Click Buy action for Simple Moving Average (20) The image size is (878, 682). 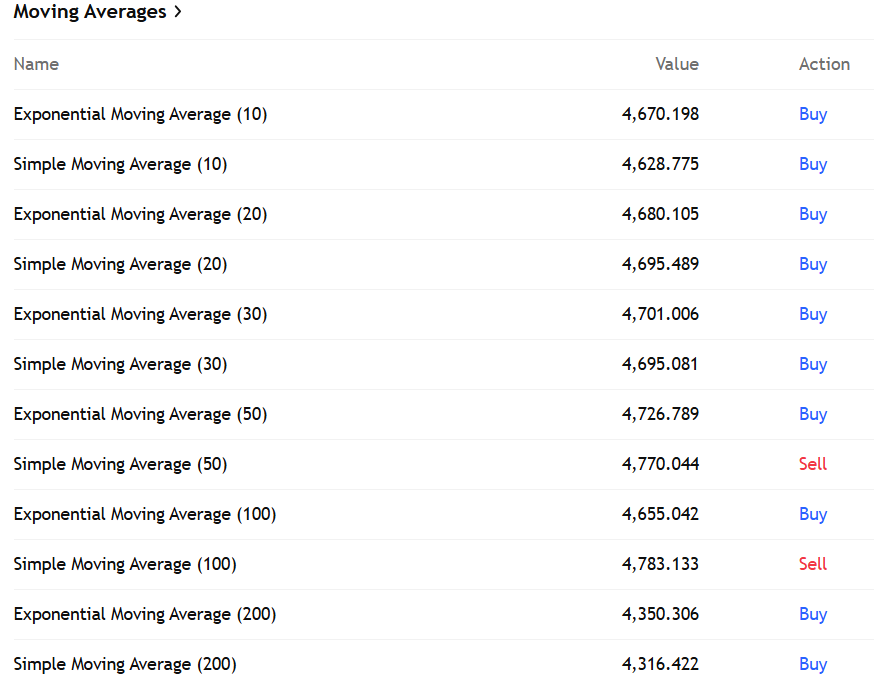point(813,264)
